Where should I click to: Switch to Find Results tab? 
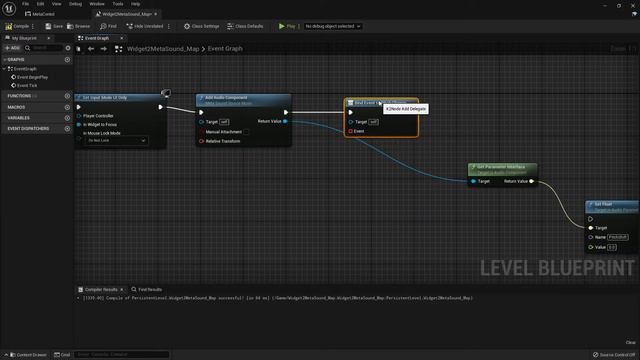(147, 289)
